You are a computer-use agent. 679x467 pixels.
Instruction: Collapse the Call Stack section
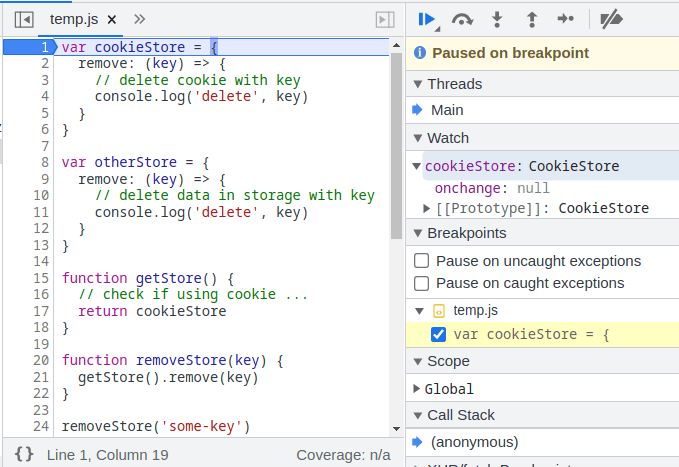418,415
